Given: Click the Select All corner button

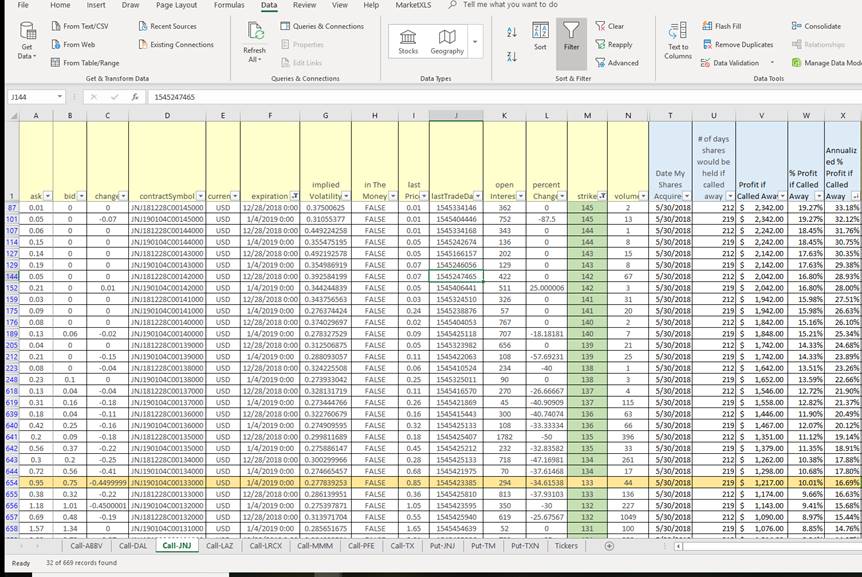Looking at the screenshot, I should click(12, 115).
